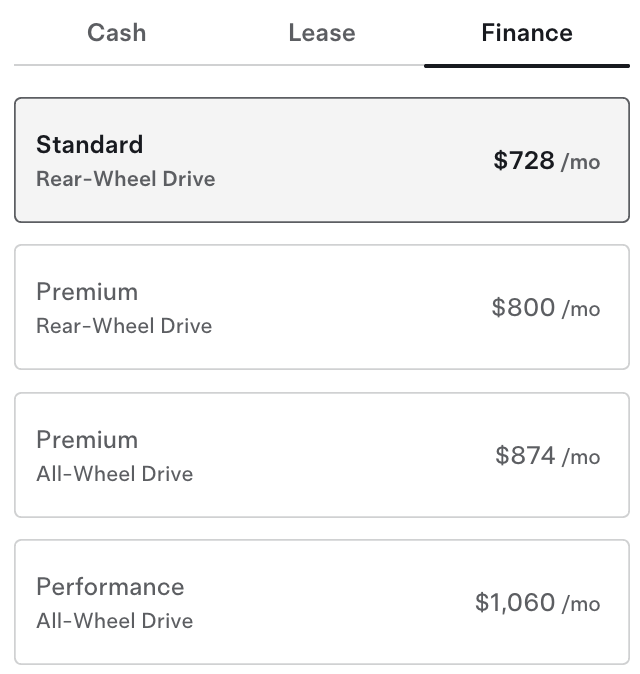This screenshot has width=640, height=674.
Task: Click the $1,060 /mo price
Action: [x=537, y=603]
